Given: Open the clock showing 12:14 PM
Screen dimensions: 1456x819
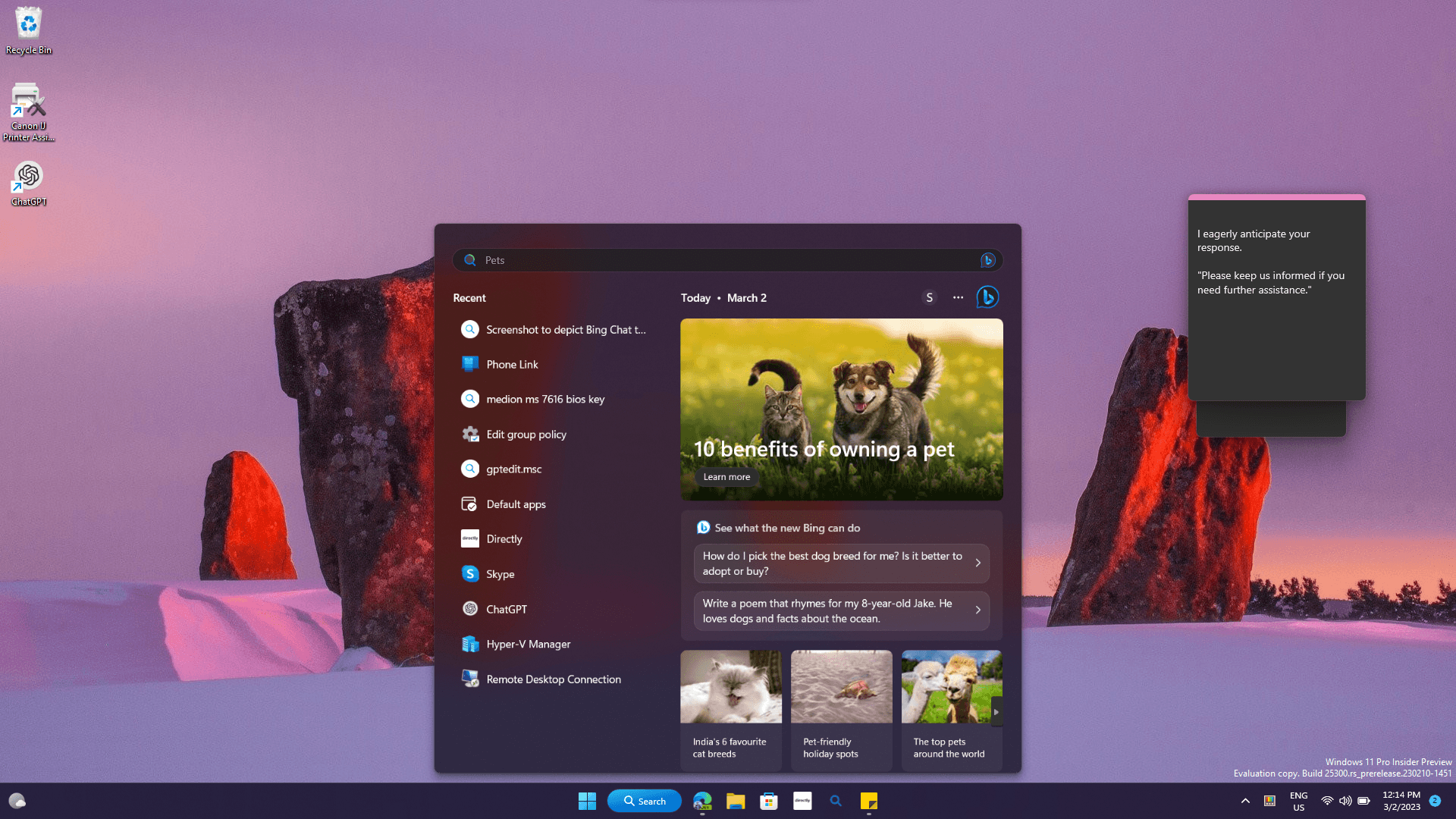Looking at the screenshot, I should (x=1401, y=801).
